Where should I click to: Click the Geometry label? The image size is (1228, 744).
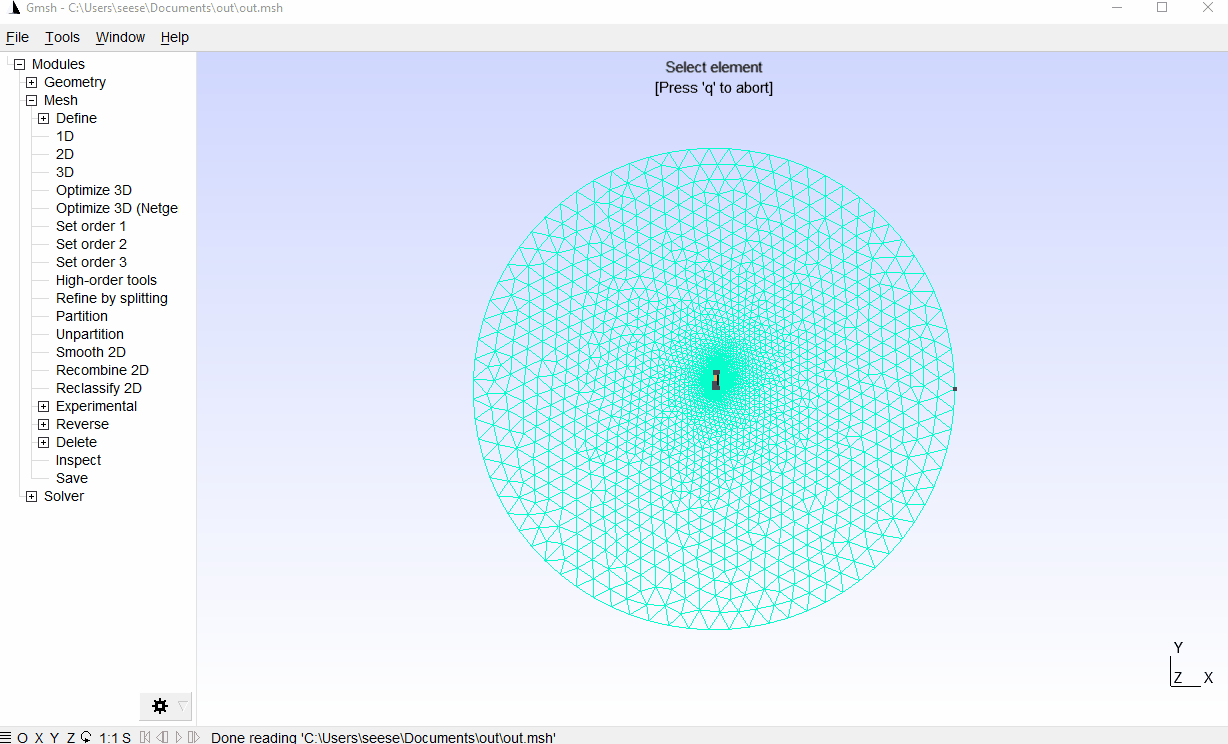coord(75,82)
